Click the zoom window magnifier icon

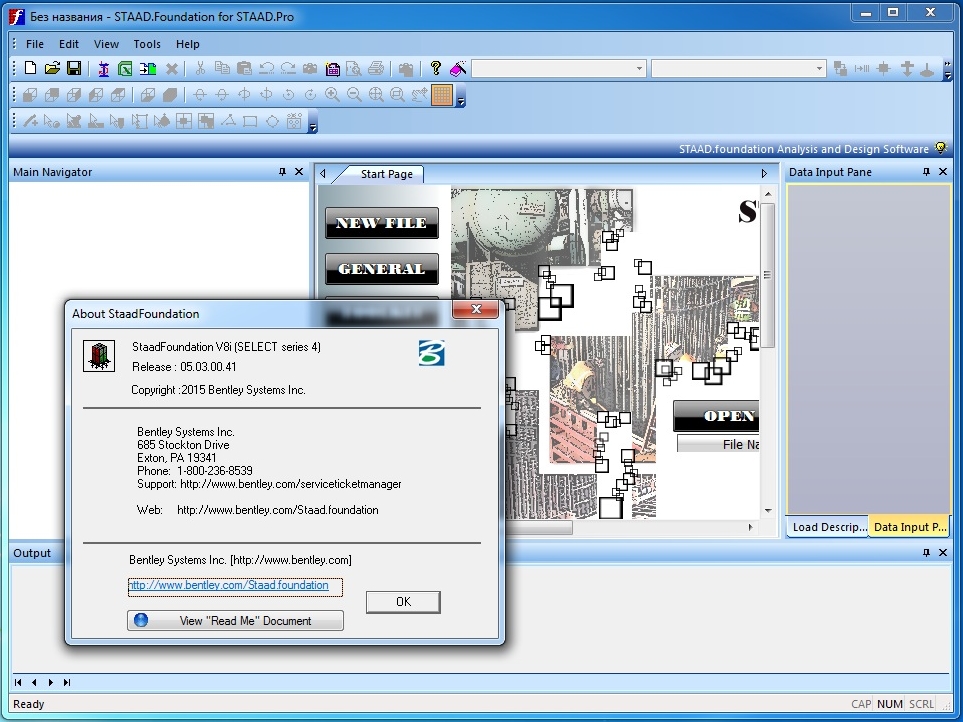[x=397, y=95]
